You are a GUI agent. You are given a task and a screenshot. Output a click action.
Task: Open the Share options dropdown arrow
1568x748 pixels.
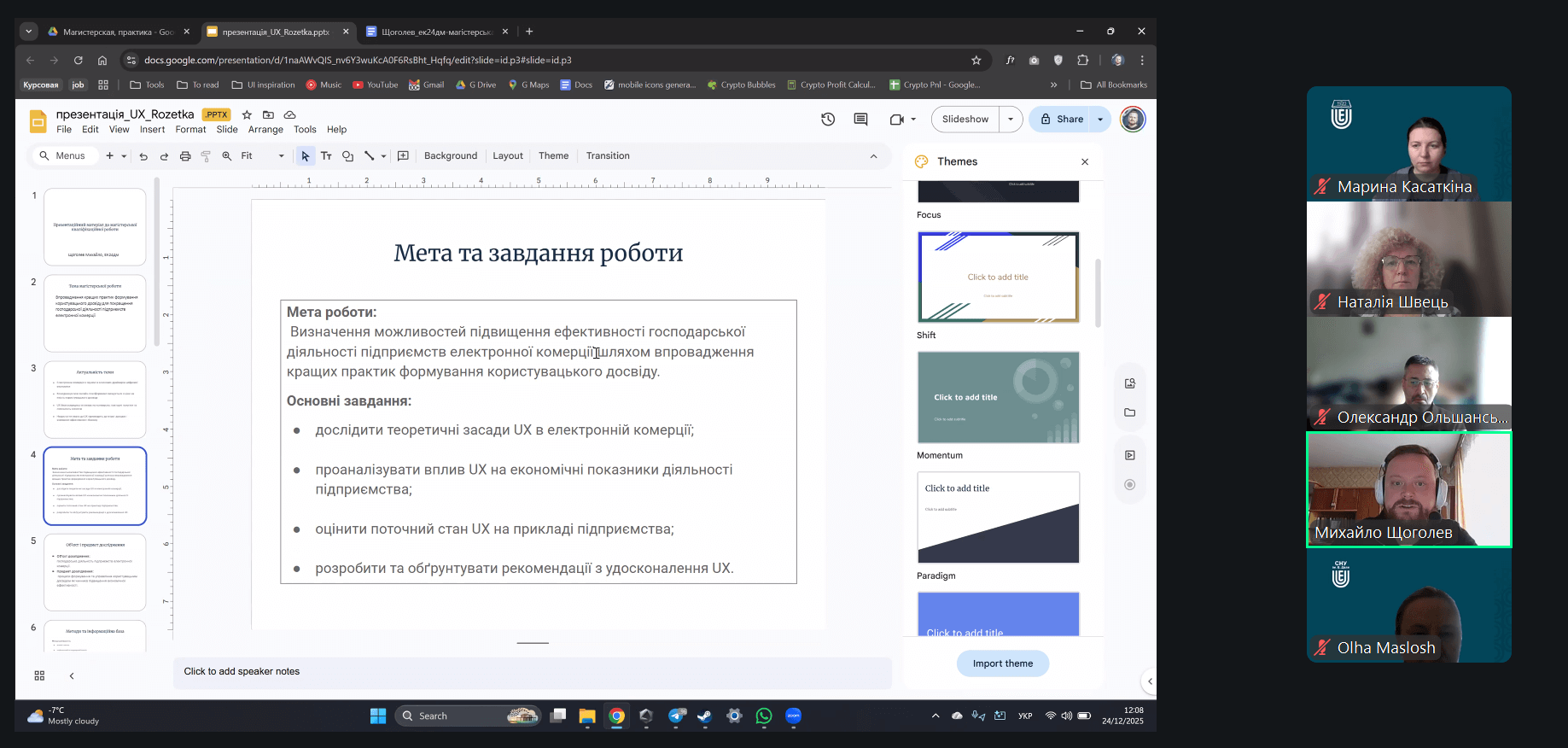pyautogui.click(x=1100, y=120)
